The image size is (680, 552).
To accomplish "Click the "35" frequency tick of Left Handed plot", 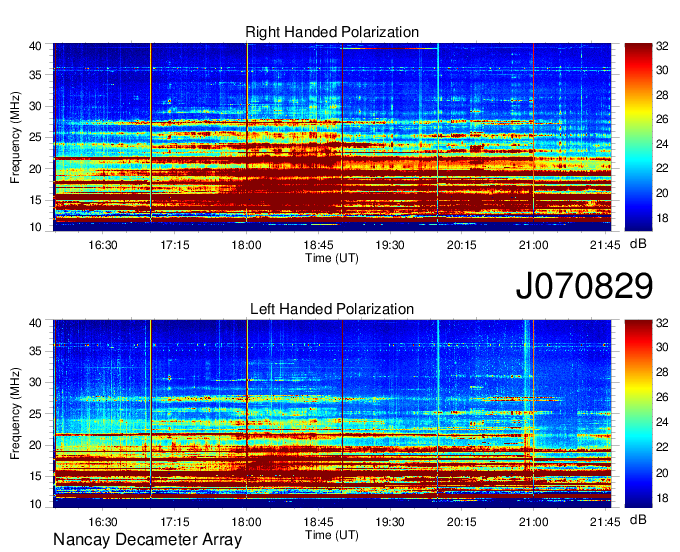I will 35,352.
